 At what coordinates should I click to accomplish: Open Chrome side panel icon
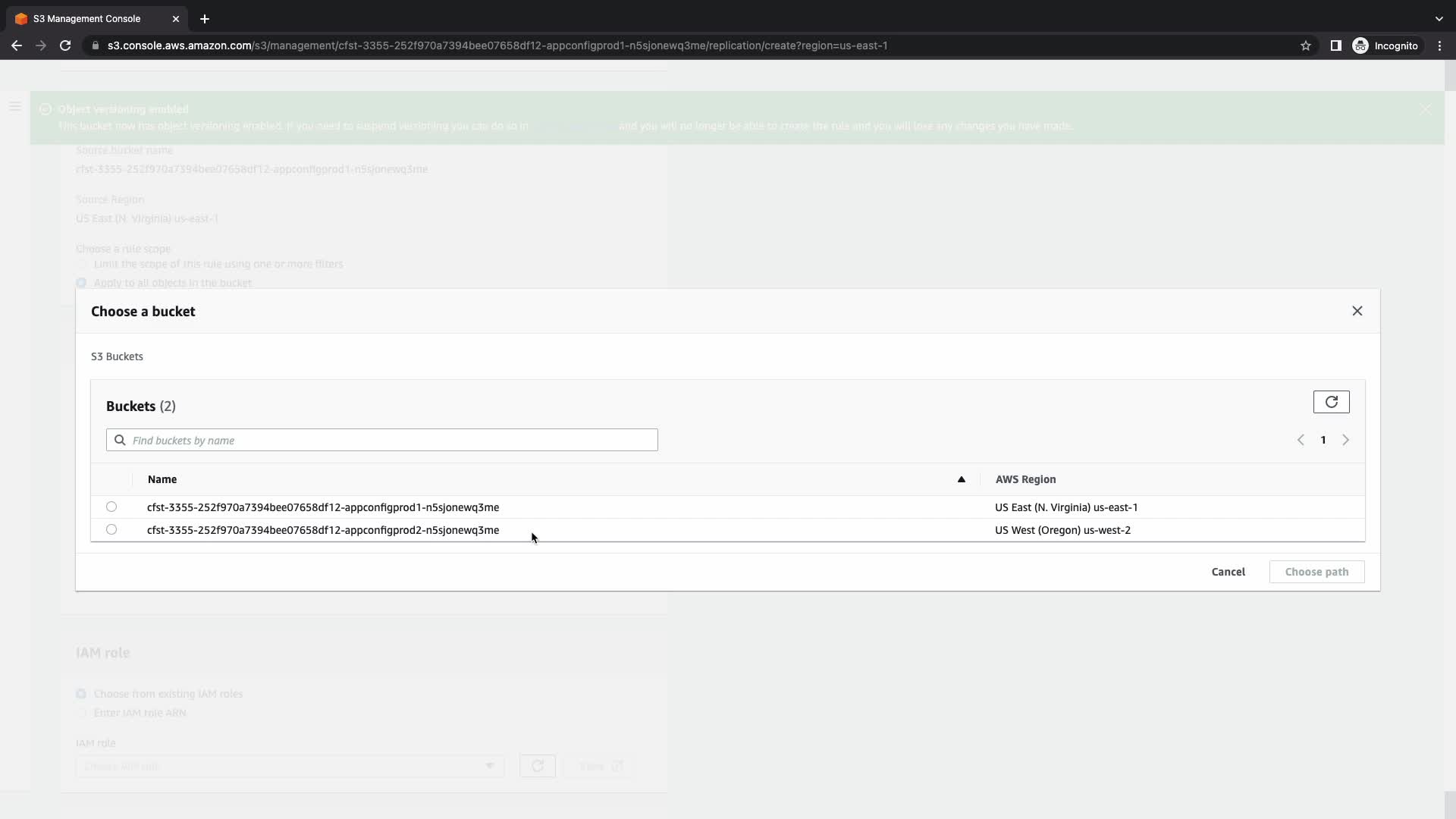[1335, 45]
